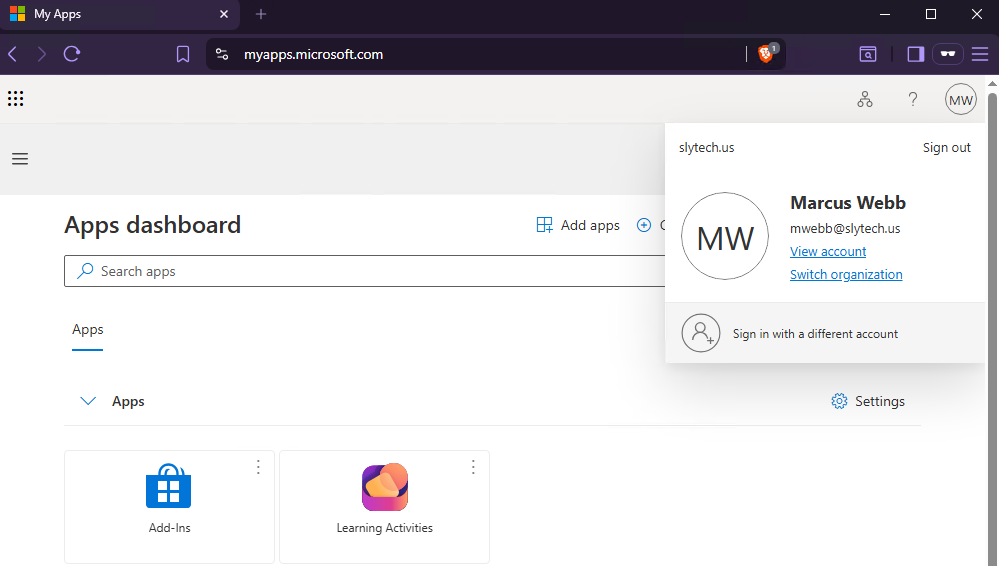Go back with browser back arrow
This screenshot has width=999, height=566.
click(x=12, y=54)
